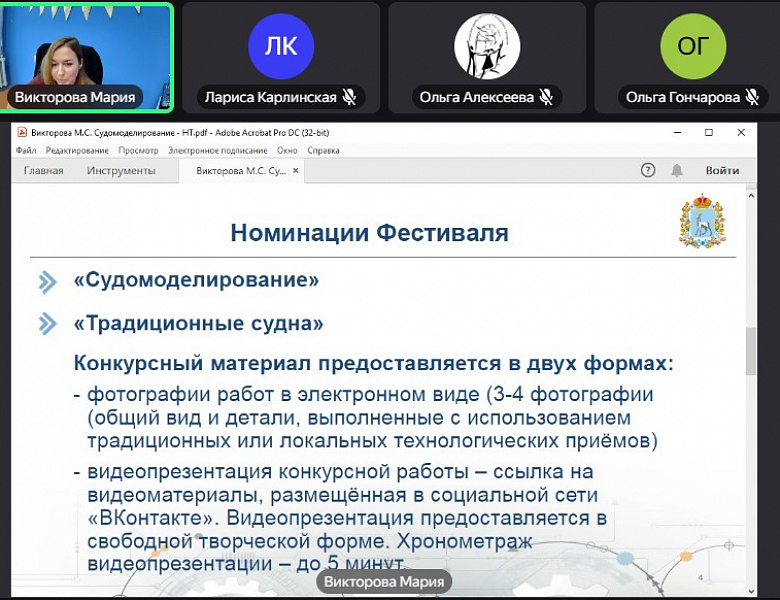
Task: Click the «Традиционные судна» nomination text
Action: click(x=198, y=323)
